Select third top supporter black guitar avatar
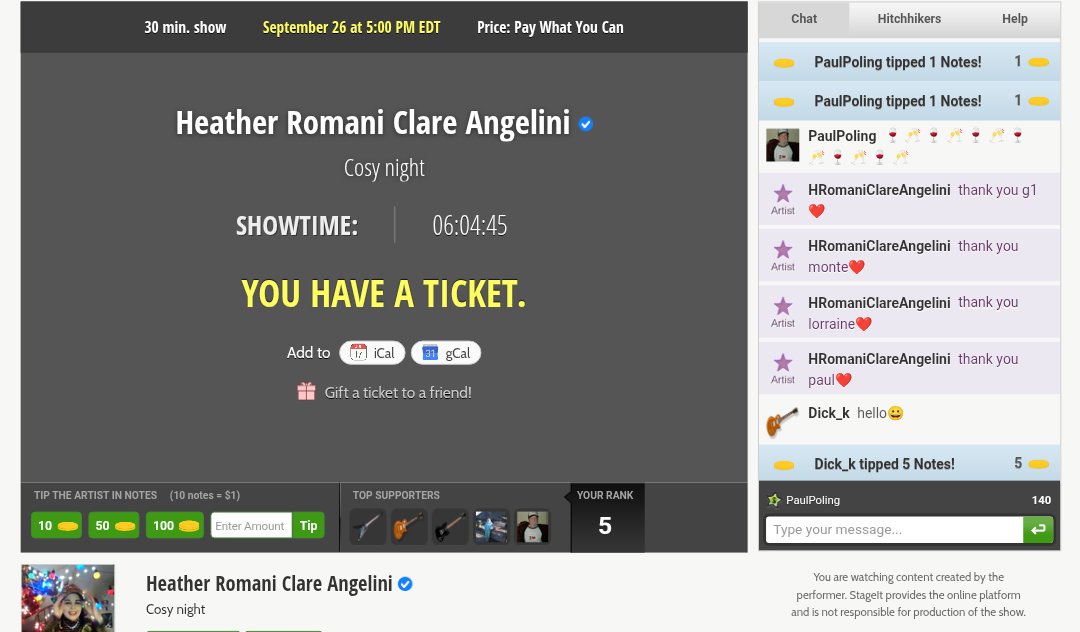Viewport: 1080px width, 632px height. click(450, 527)
